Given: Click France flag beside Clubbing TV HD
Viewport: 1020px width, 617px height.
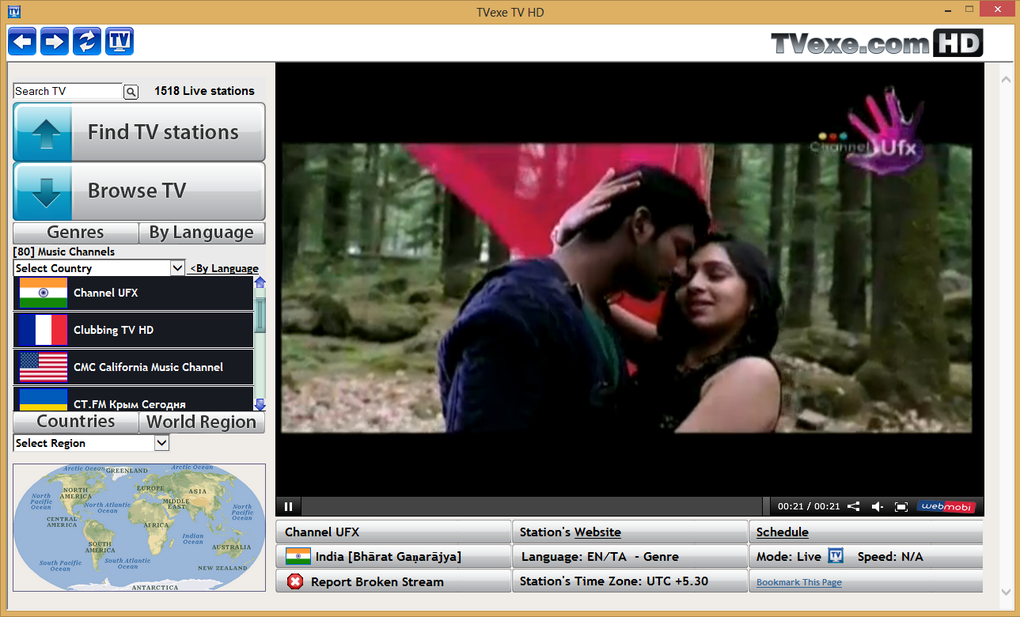Looking at the screenshot, I should [x=44, y=330].
